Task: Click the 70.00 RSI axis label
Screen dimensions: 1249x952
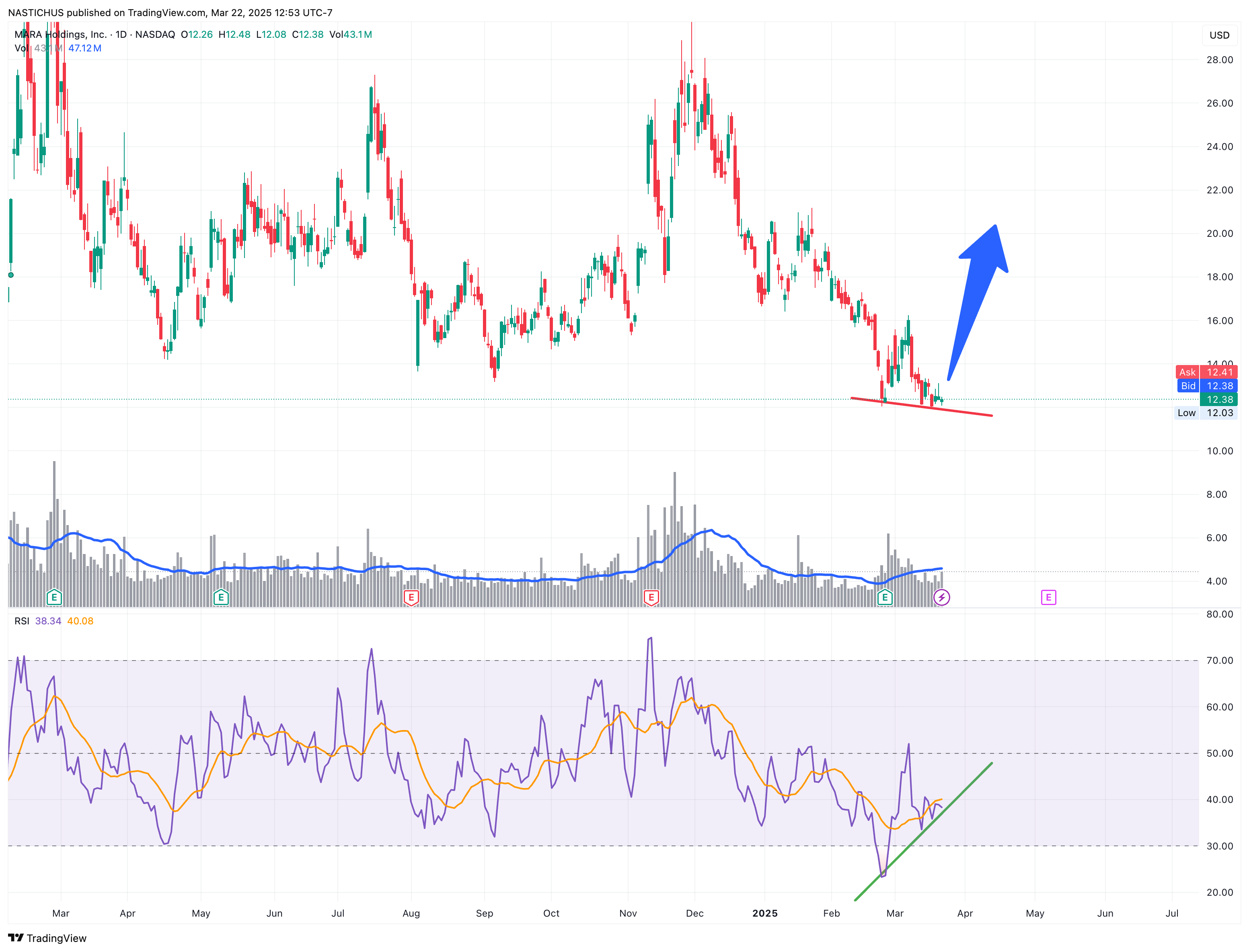Action: point(1220,660)
